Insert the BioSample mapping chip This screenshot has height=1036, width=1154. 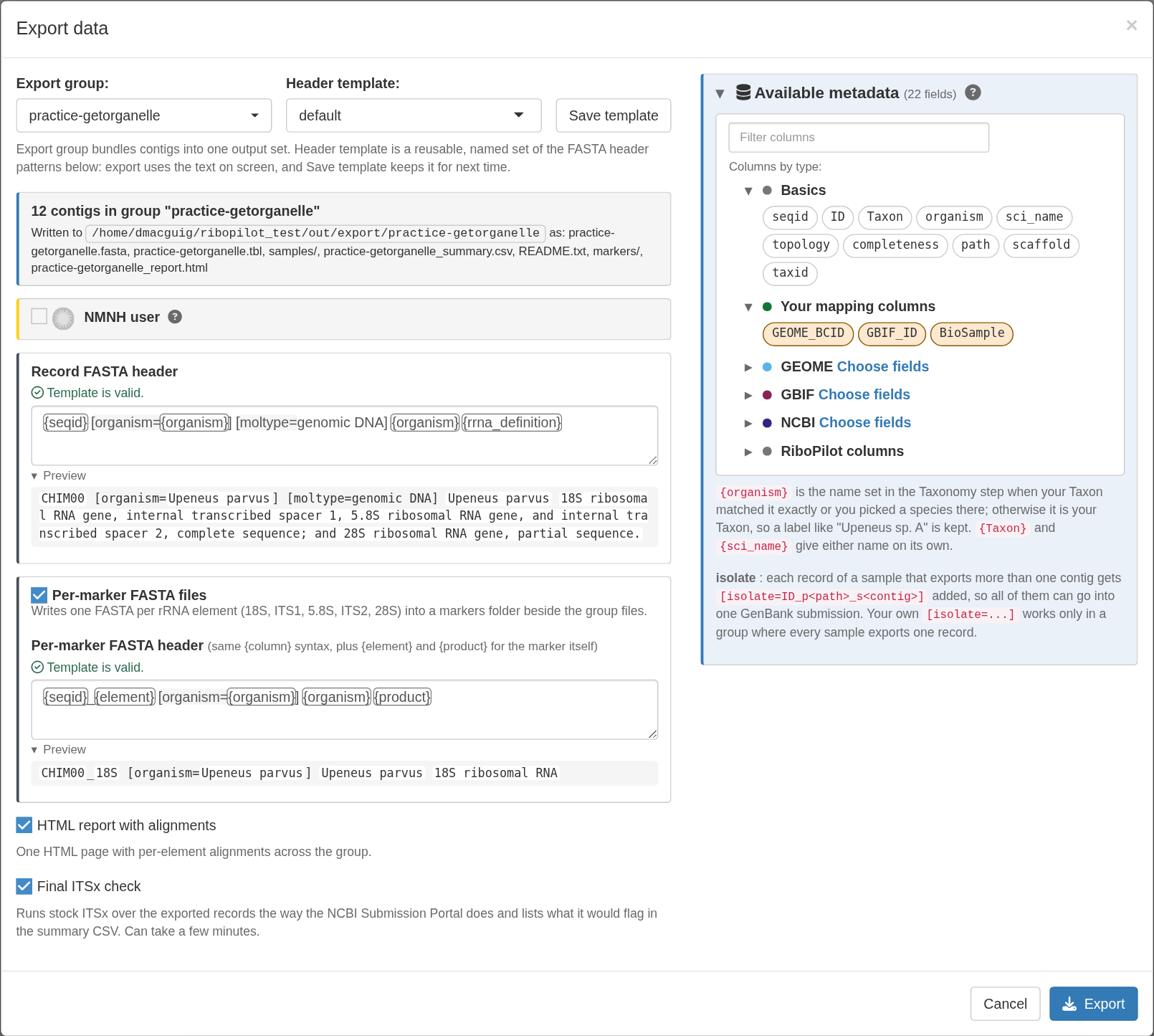(972, 333)
